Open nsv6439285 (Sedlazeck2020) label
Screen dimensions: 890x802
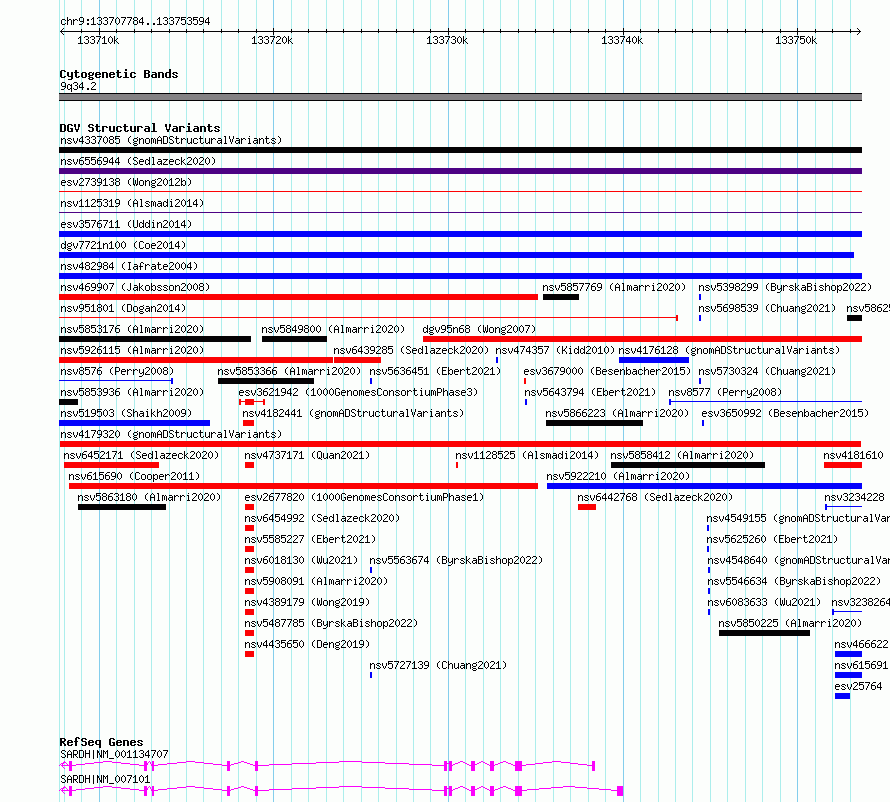pyautogui.click(x=410, y=350)
